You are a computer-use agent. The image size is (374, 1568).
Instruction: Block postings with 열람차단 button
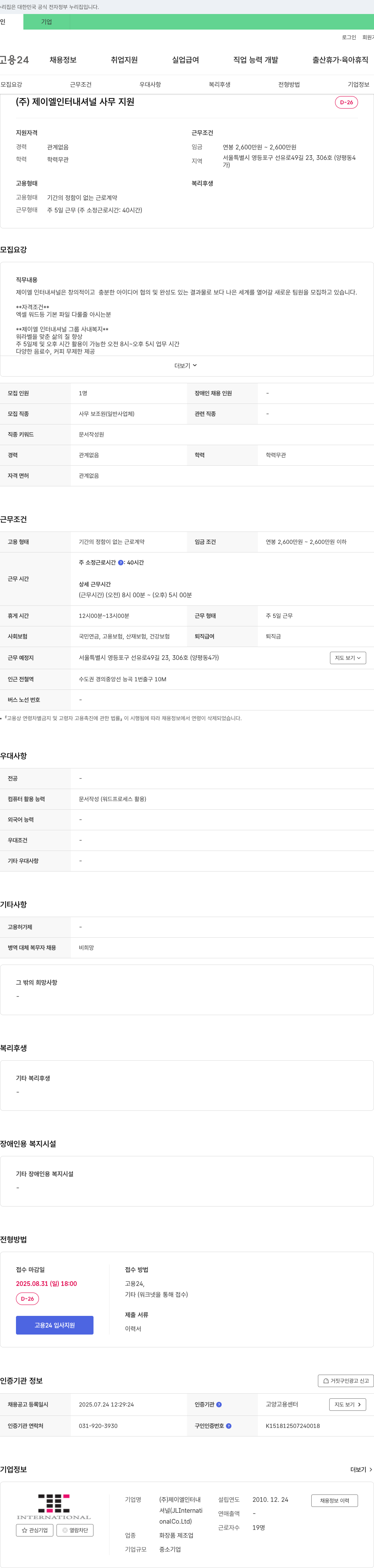(x=75, y=1529)
